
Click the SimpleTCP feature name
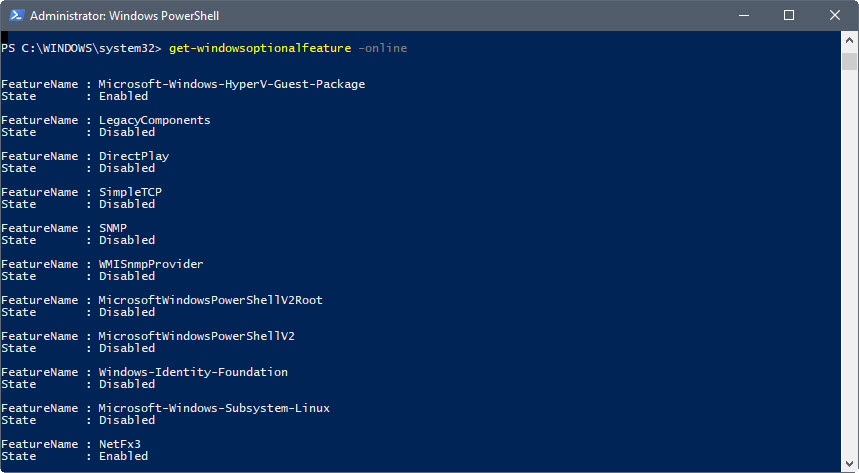pos(130,192)
